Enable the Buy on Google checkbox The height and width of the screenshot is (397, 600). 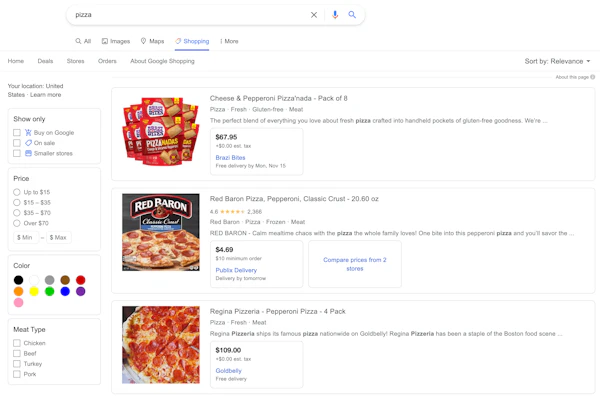pyautogui.click(x=17, y=132)
